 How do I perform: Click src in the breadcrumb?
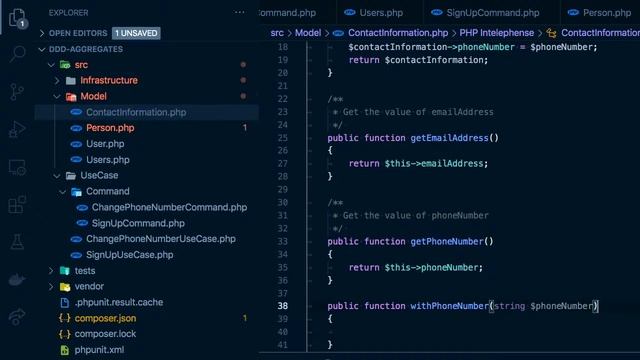click(x=277, y=33)
